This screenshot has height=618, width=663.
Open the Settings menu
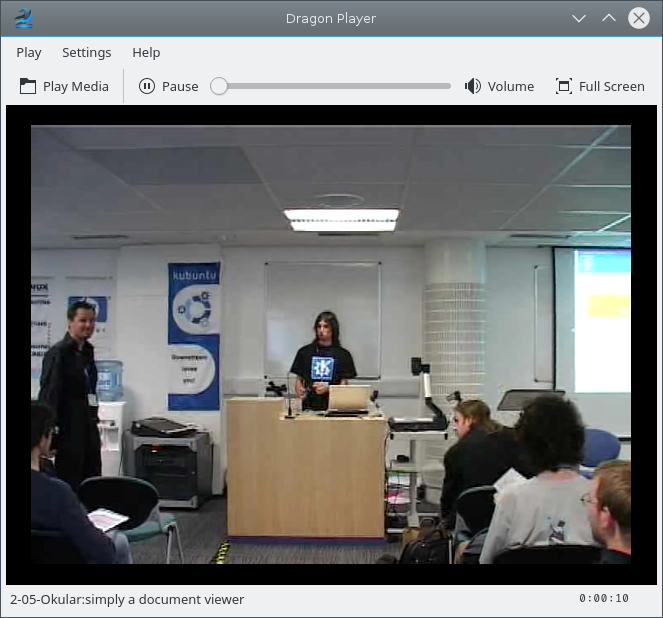(87, 52)
